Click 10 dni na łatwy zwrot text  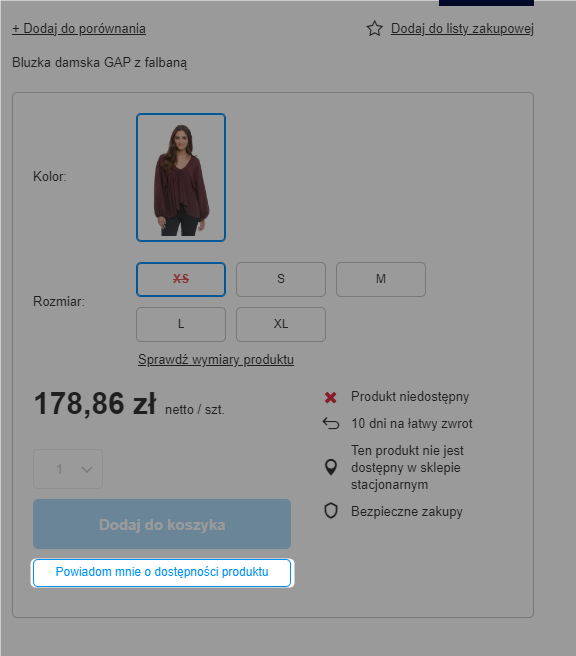pos(412,424)
